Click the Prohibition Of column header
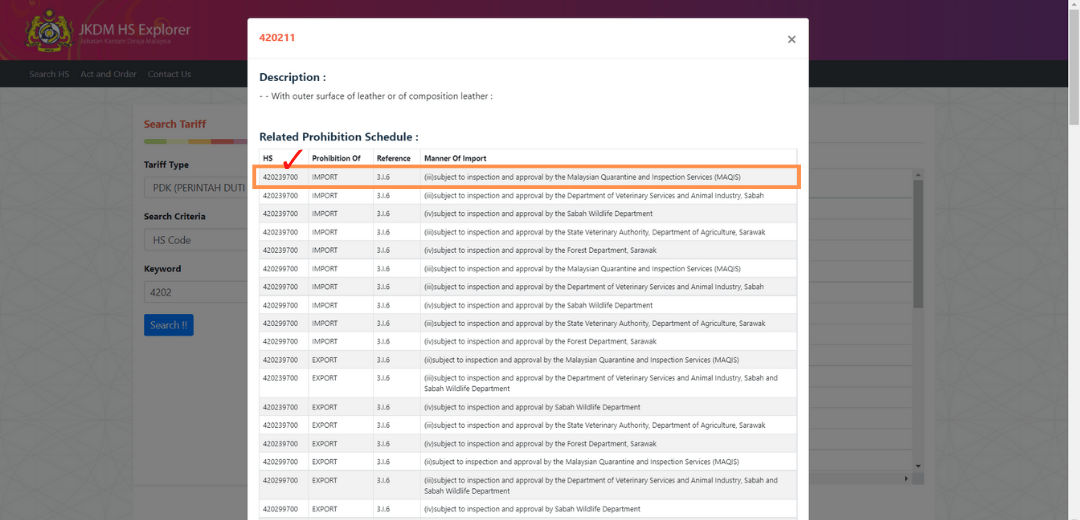The width and height of the screenshot is (1080, 520). click(336, 158)
